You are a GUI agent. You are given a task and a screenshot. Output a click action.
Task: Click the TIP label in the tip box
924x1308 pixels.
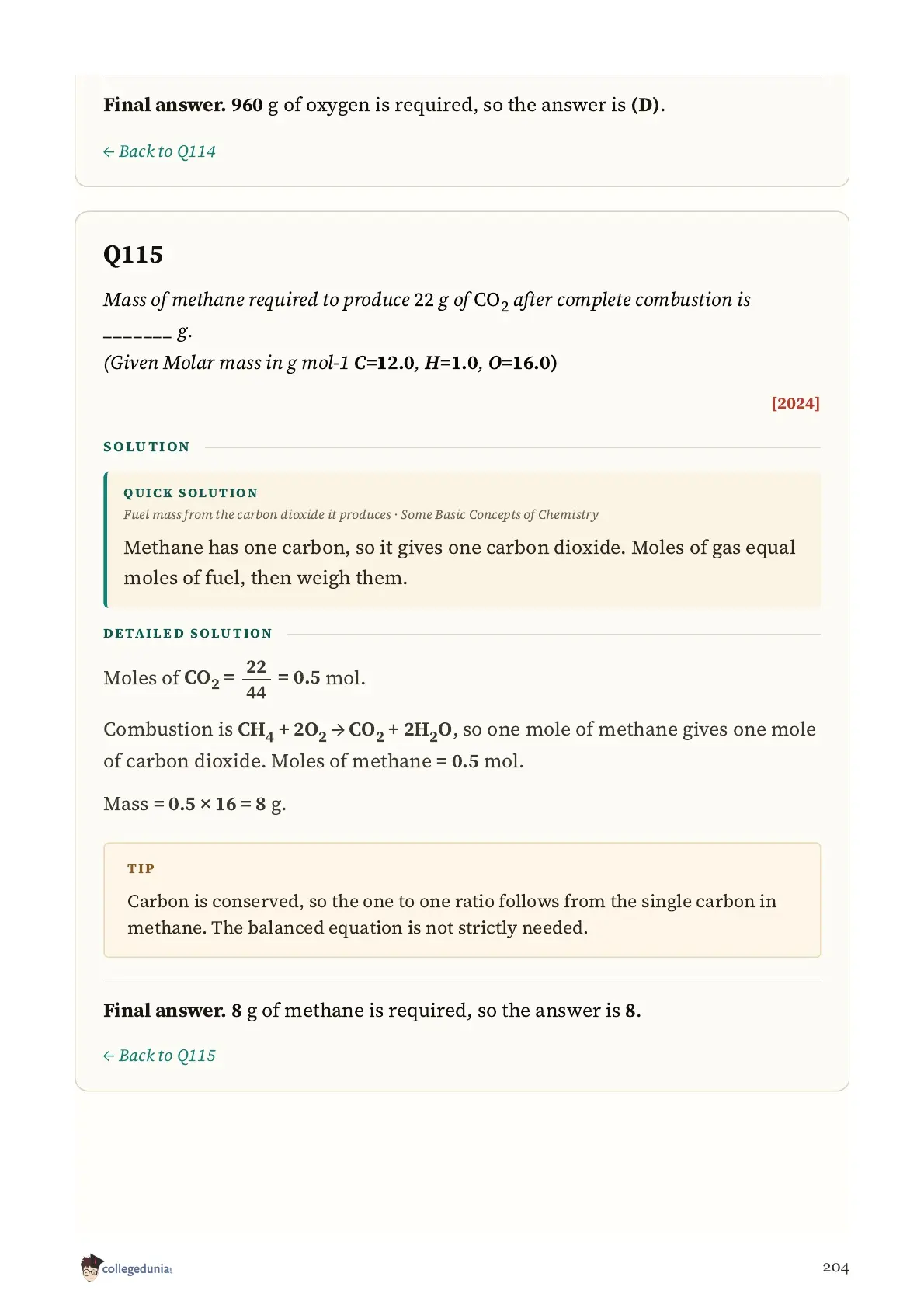point(141,868)
